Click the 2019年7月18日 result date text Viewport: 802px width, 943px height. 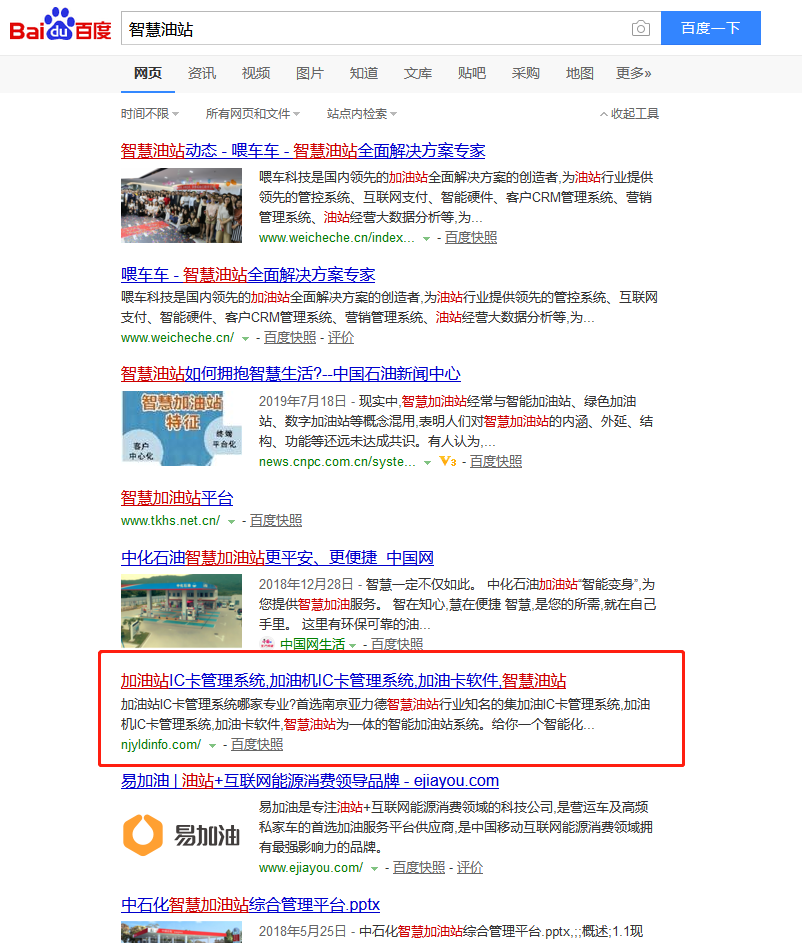(x=302, y=401)
